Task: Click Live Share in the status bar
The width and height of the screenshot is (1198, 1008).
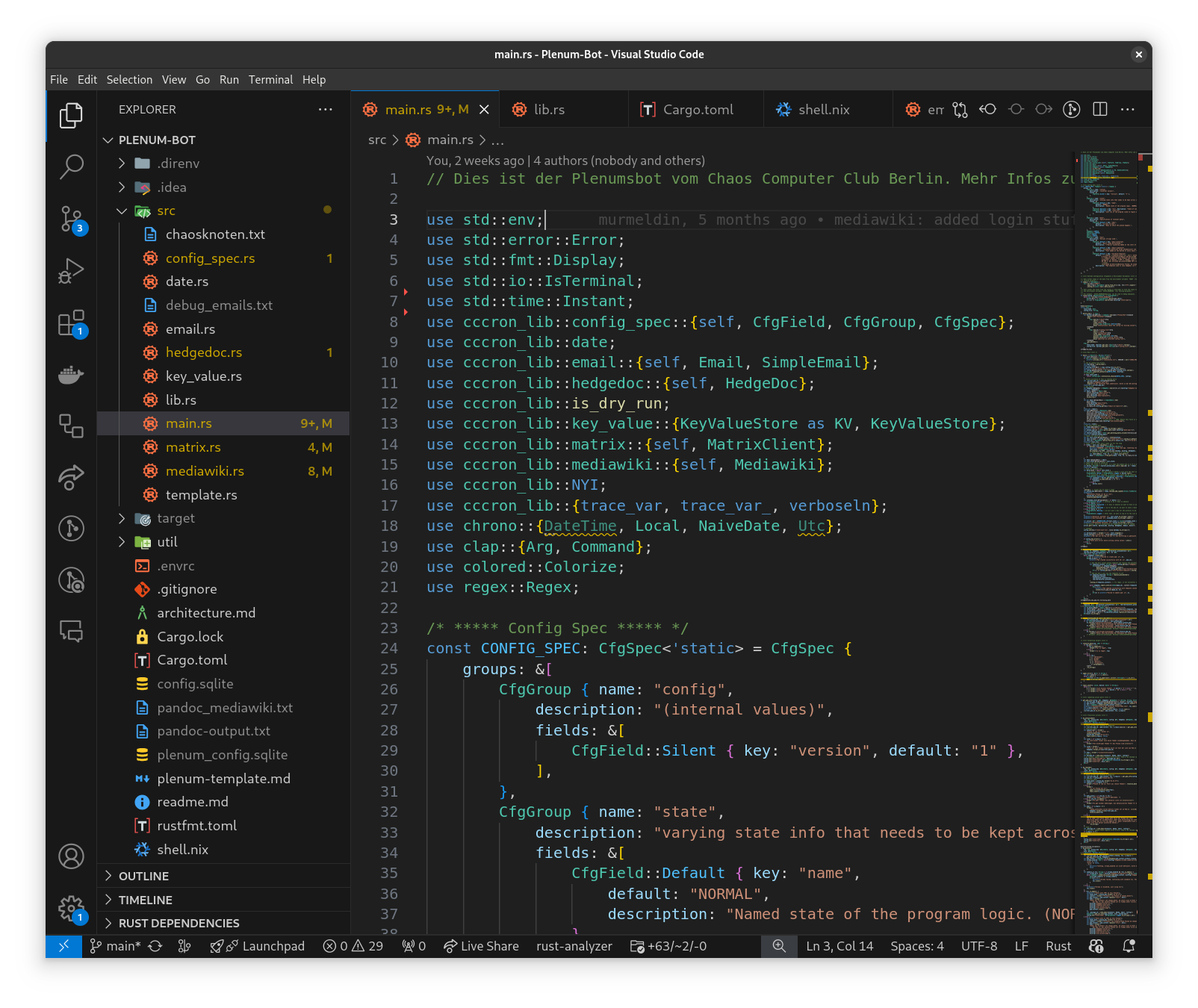Action: [x=482, y=946]
